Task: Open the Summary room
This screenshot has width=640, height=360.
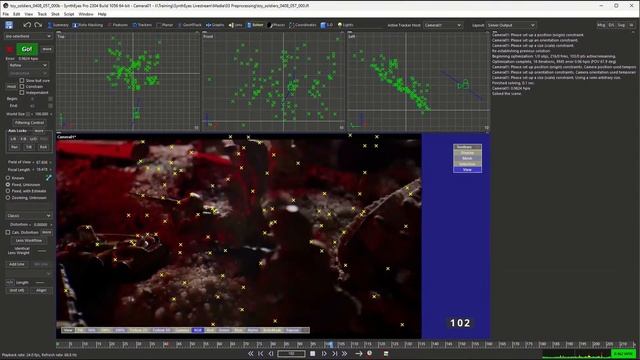Action: point(58,25)
